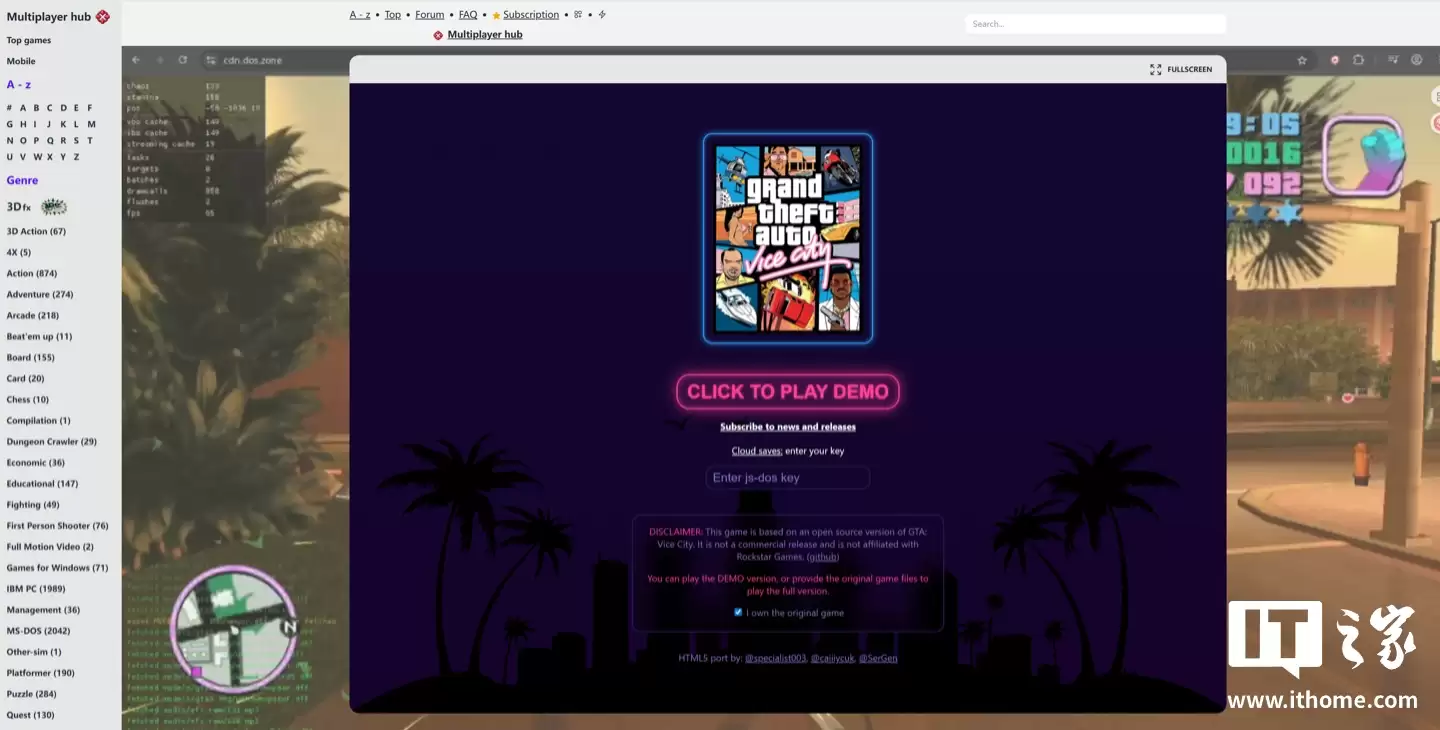Click the Search field at top right

pyautogui.click(x=1094, y=23)
